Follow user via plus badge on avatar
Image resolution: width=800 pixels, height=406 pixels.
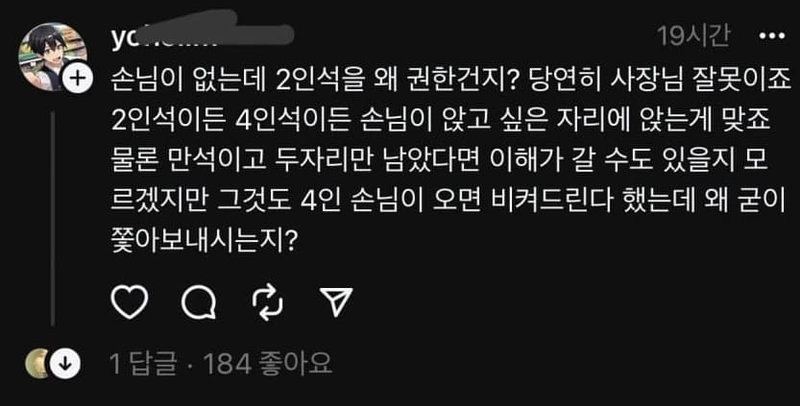coord(78,79)
